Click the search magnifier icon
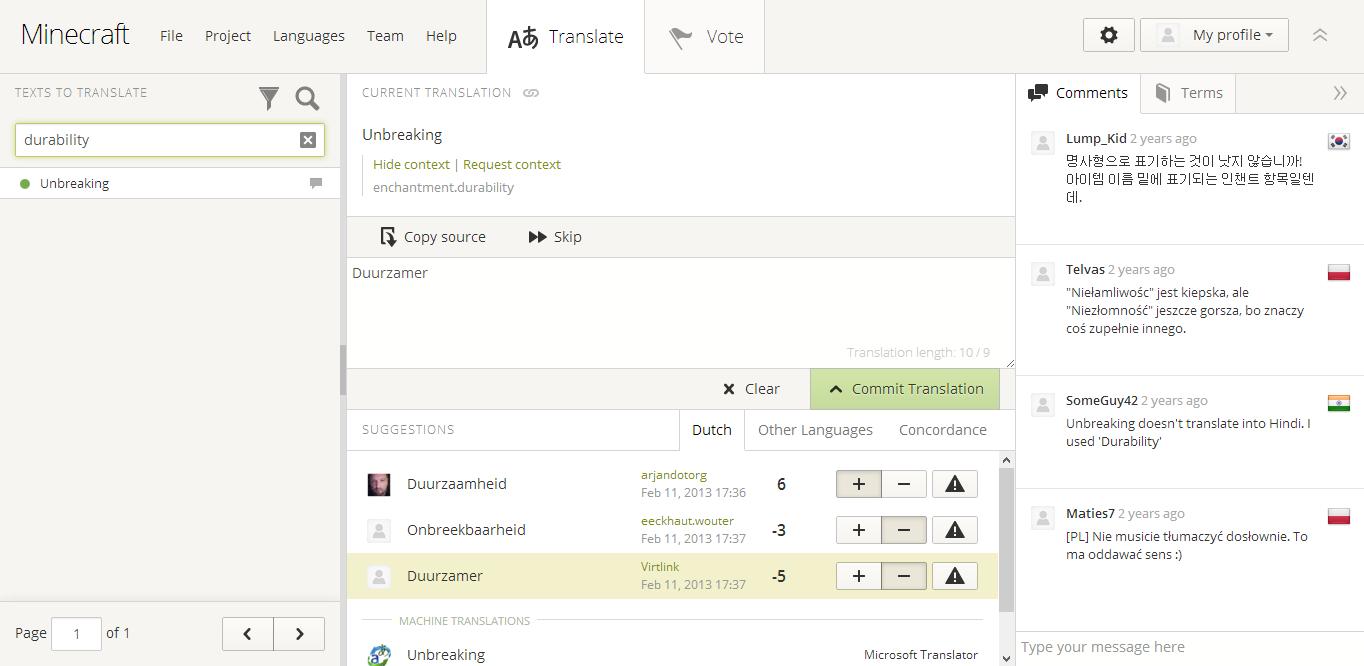The height and width of the screenshot is (666, 1364). [x=307, y=98]
